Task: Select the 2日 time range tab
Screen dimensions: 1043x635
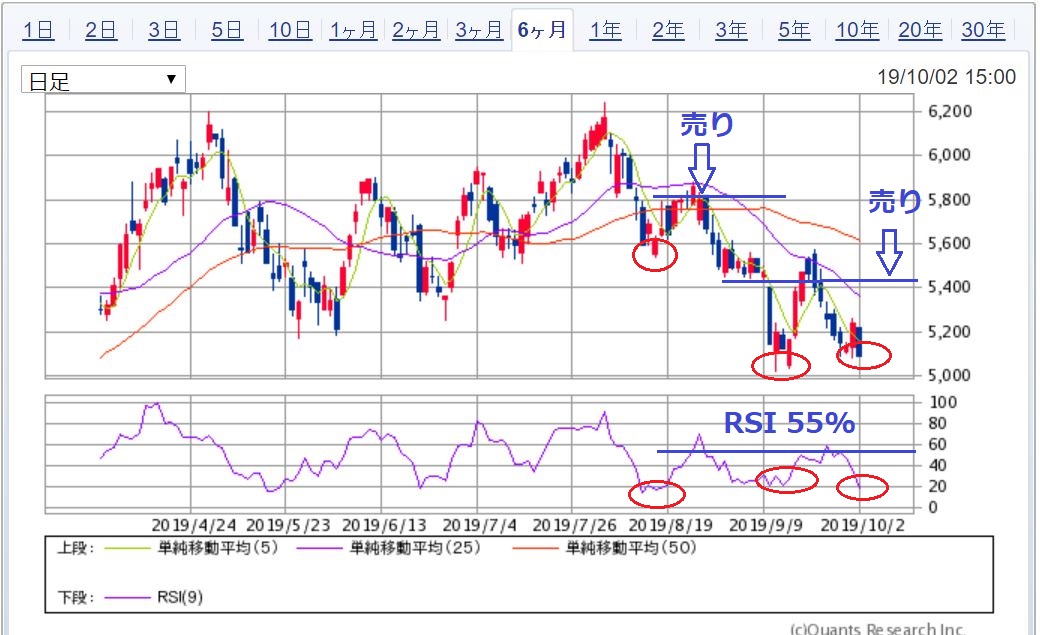Action: click(x=101, y=30)
